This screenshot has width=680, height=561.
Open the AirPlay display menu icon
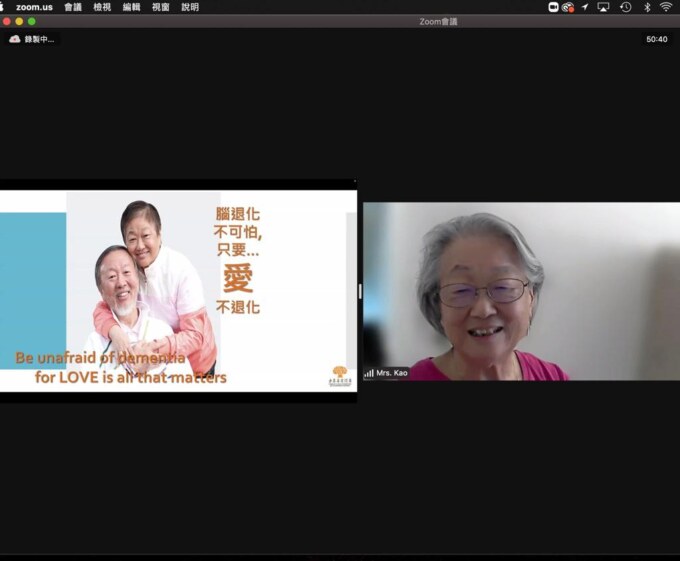click(x=603, y=7)
